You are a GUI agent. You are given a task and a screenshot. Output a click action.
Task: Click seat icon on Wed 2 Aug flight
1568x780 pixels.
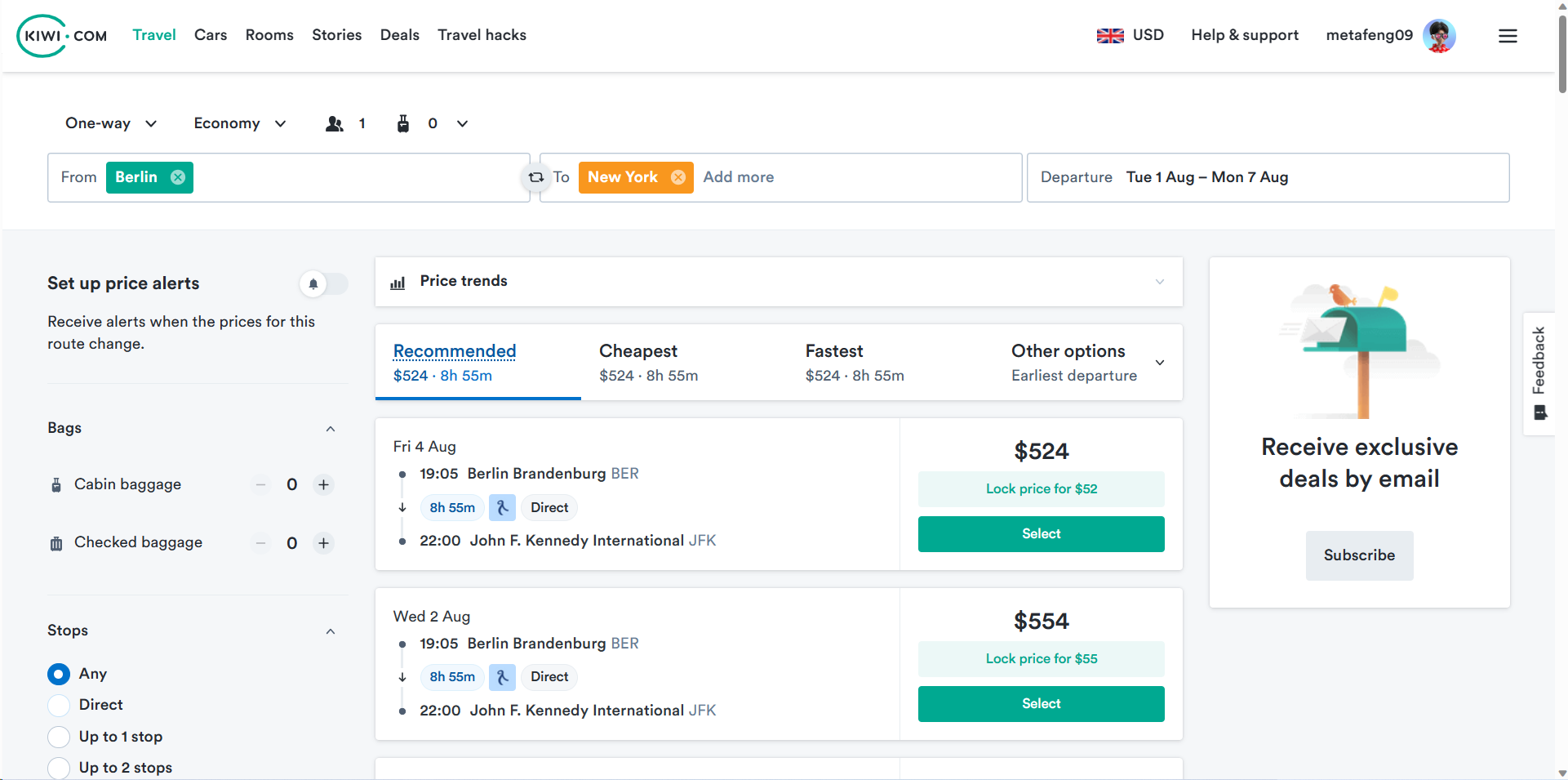503,677
